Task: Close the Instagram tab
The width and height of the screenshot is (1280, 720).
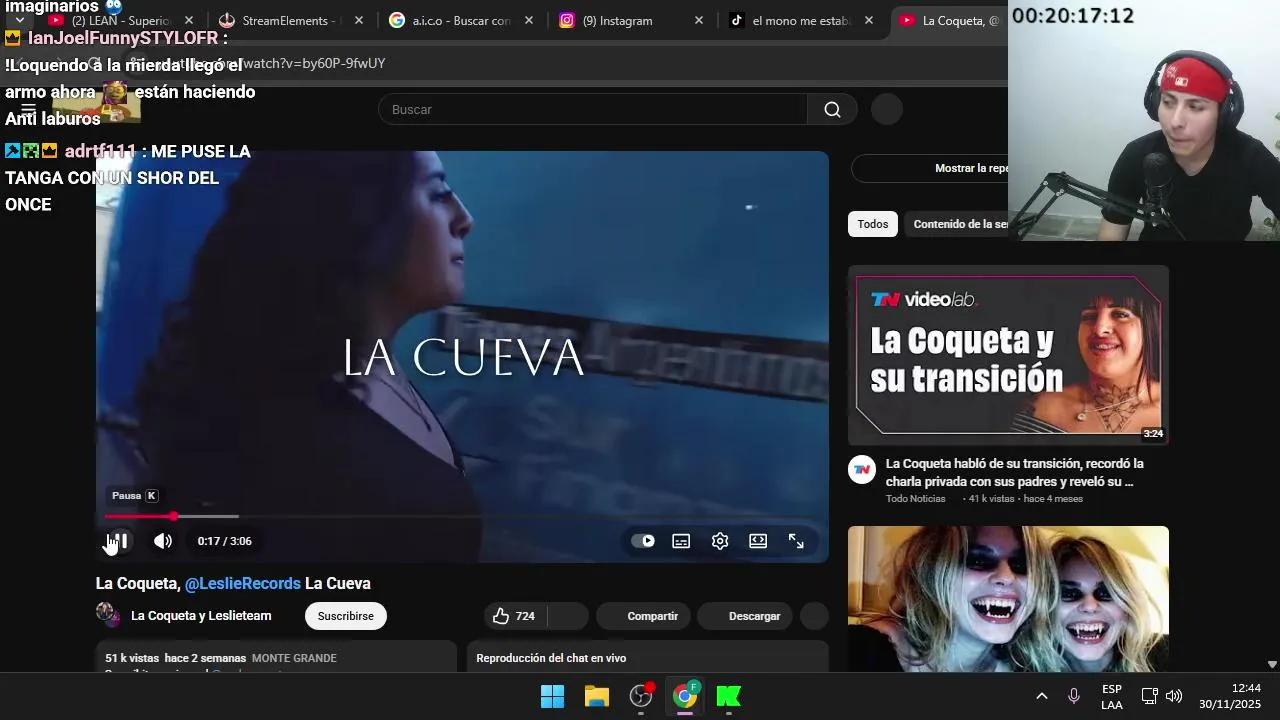Action: (699, 20)
